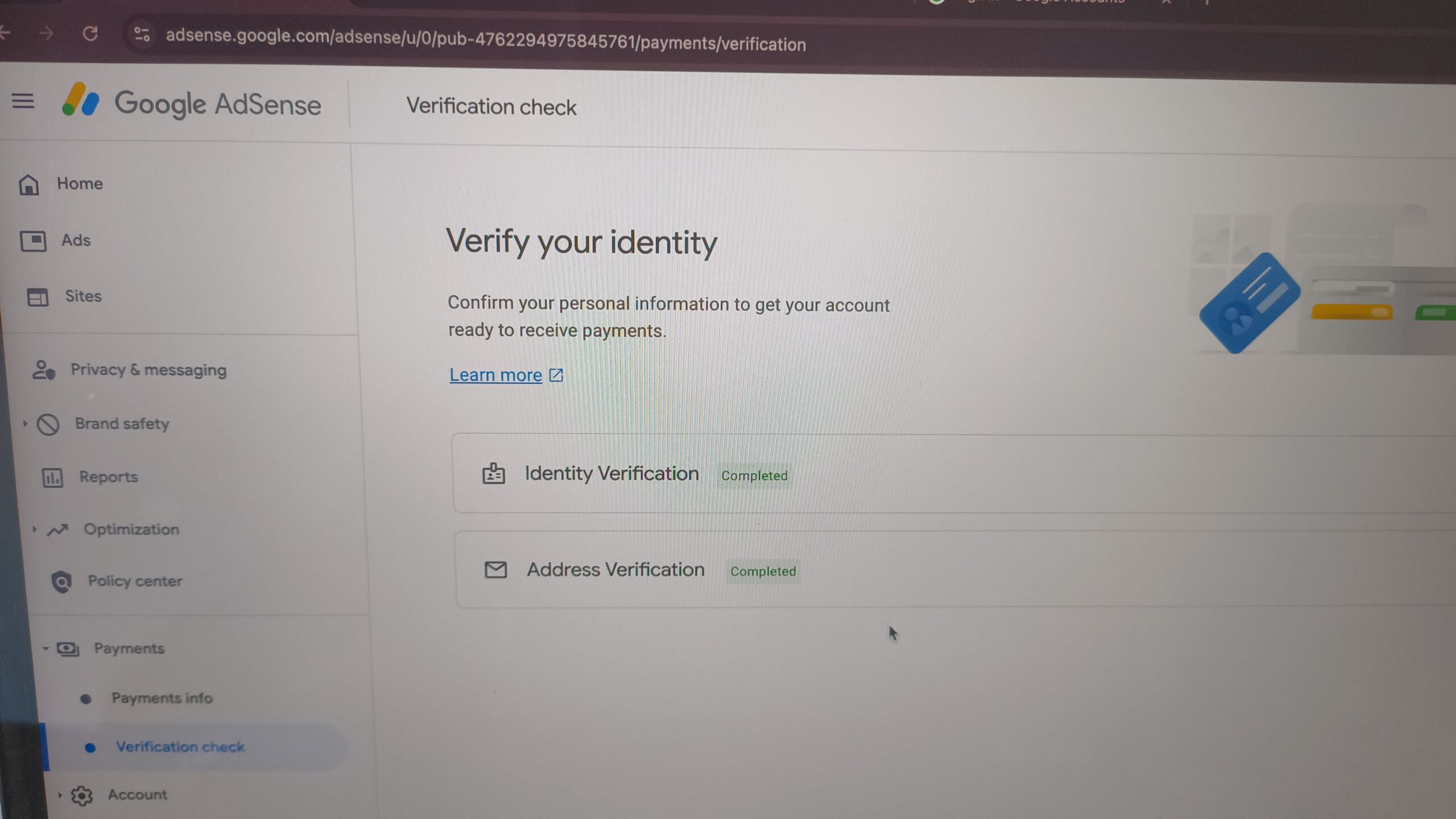Open the Sites sidebar icon
The image size is (1456, 819).
38,297
